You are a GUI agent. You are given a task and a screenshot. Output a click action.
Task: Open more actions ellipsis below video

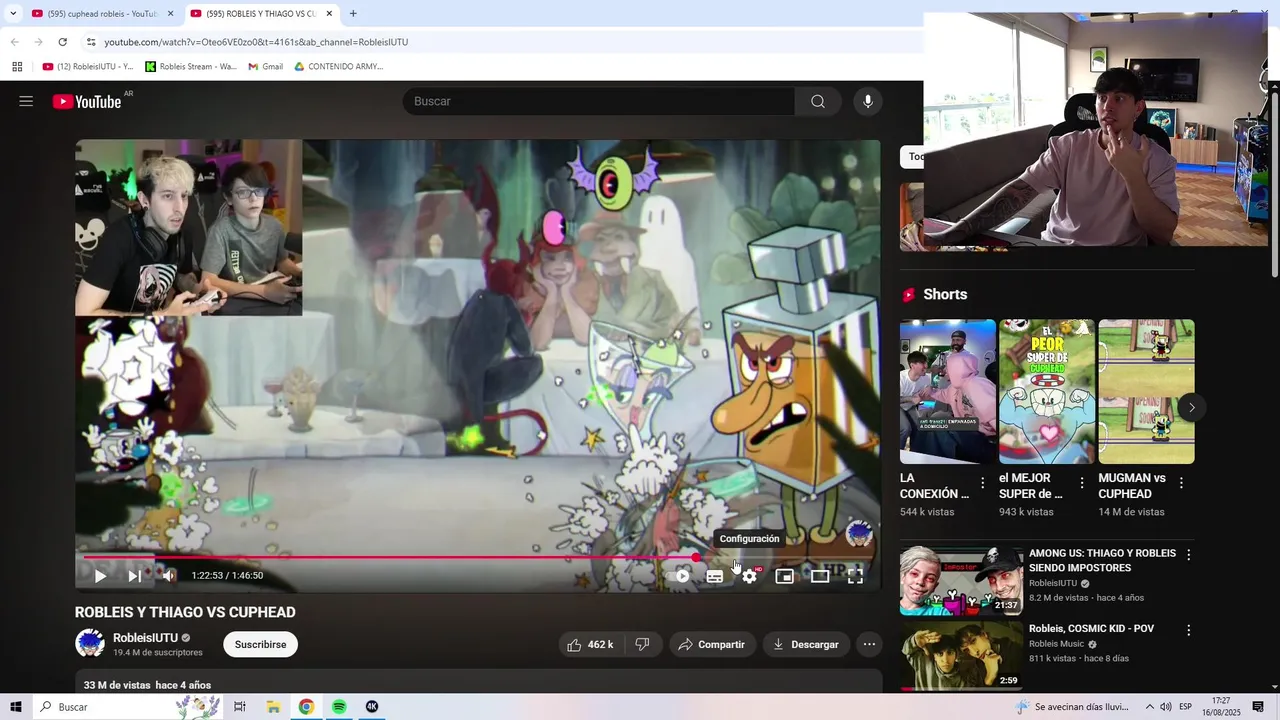[870, 645]
